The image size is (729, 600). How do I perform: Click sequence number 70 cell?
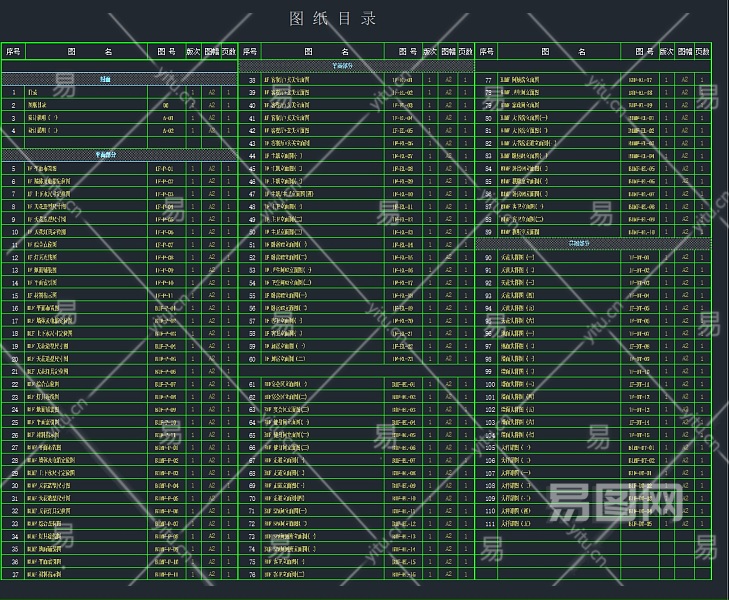[x=252, y=498]
